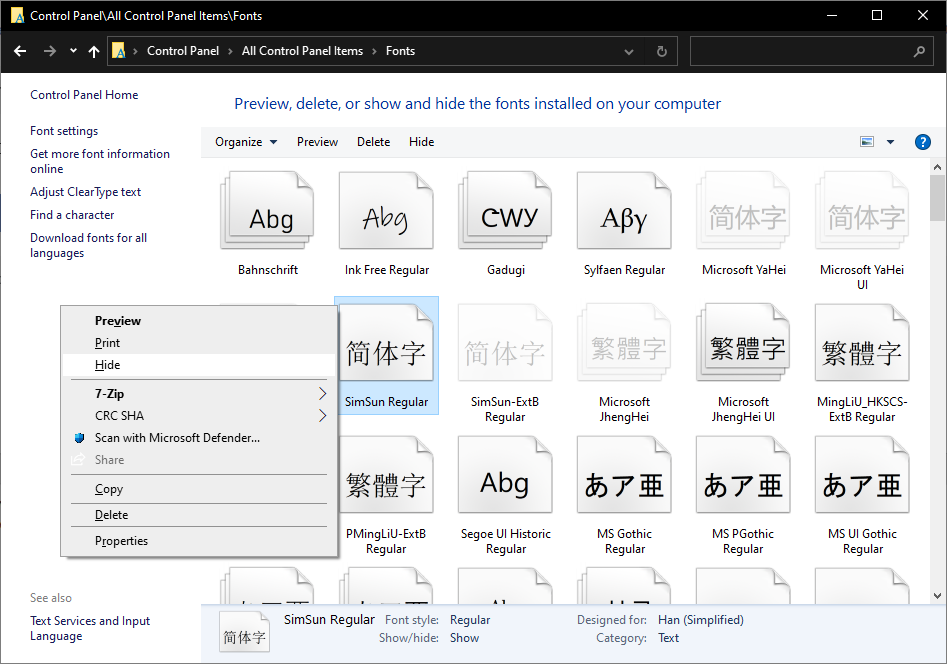This screenshot has height=664, width=947.
Task: Go forward with the Forward arrow
Action: [x=50, y=51]
